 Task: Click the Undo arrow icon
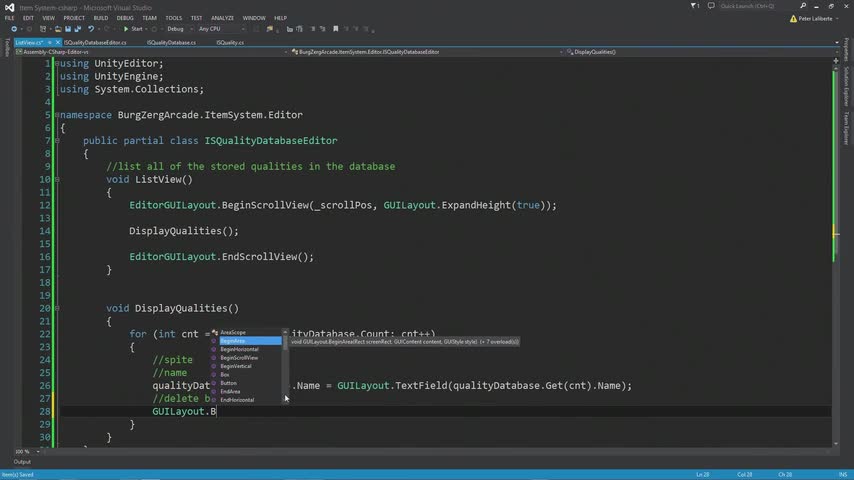pos(91,29)
